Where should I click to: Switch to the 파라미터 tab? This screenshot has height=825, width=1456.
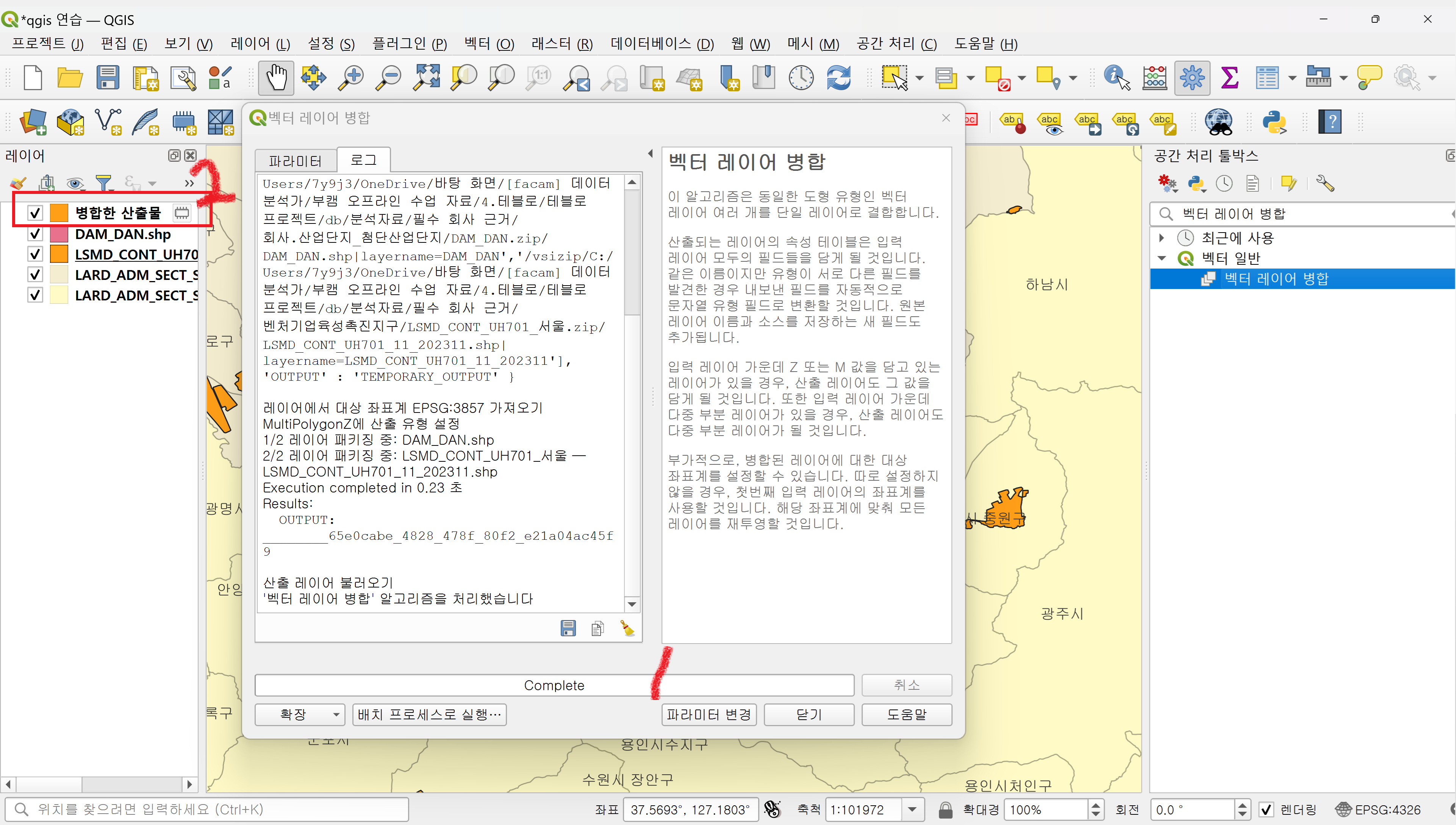(x=295, y=161)
